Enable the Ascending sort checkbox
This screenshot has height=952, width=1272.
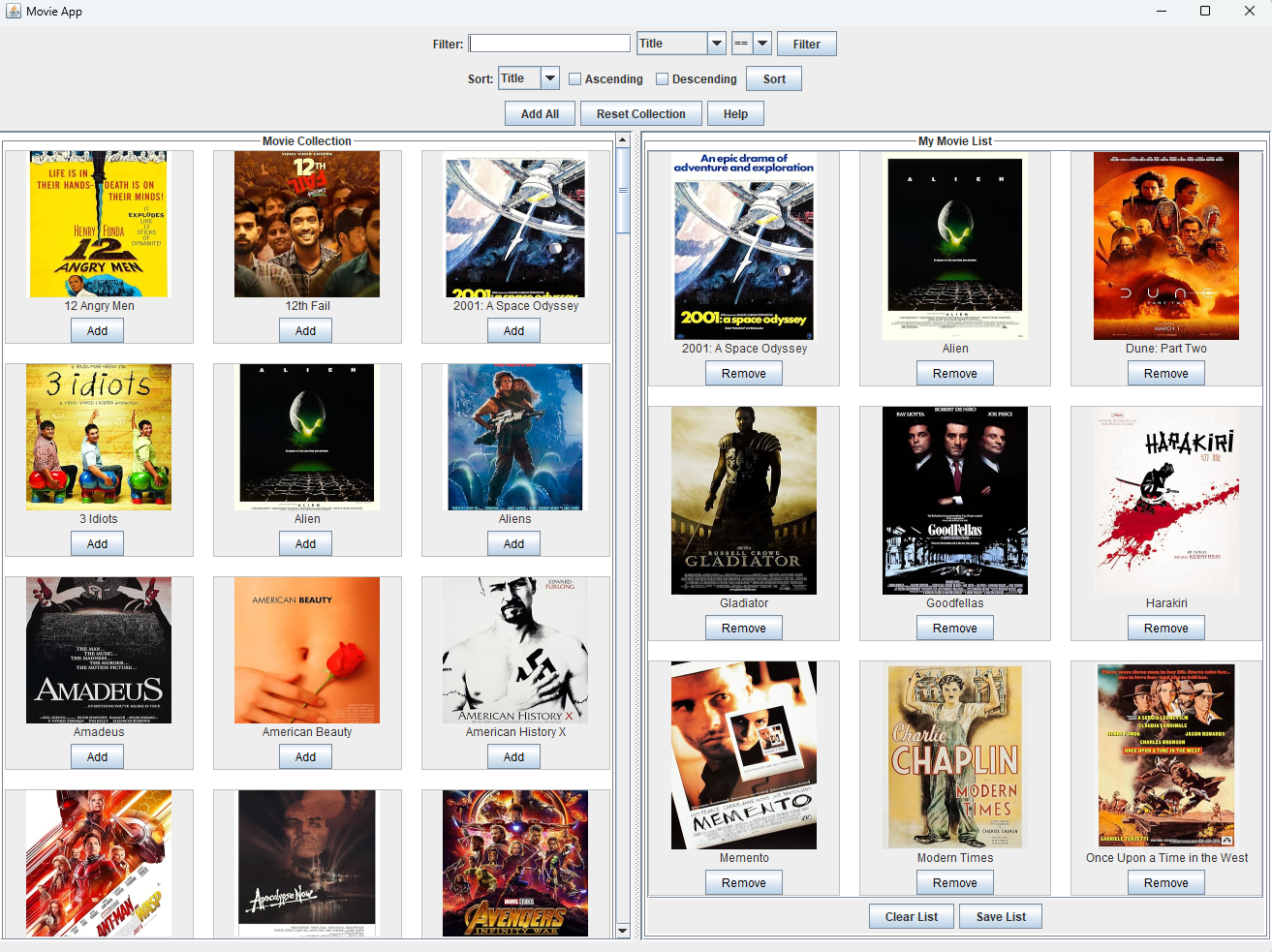pos(575,79)
